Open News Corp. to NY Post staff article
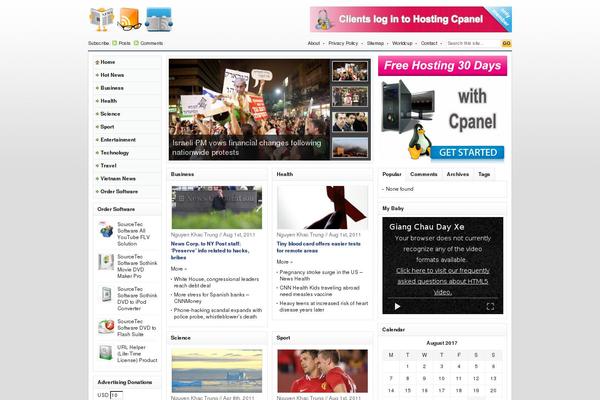Screen dimensions: 600x400 [210, 251]
